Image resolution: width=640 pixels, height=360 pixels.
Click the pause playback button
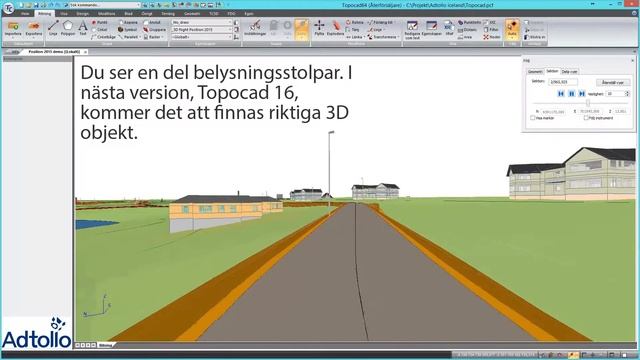(571, 94)
